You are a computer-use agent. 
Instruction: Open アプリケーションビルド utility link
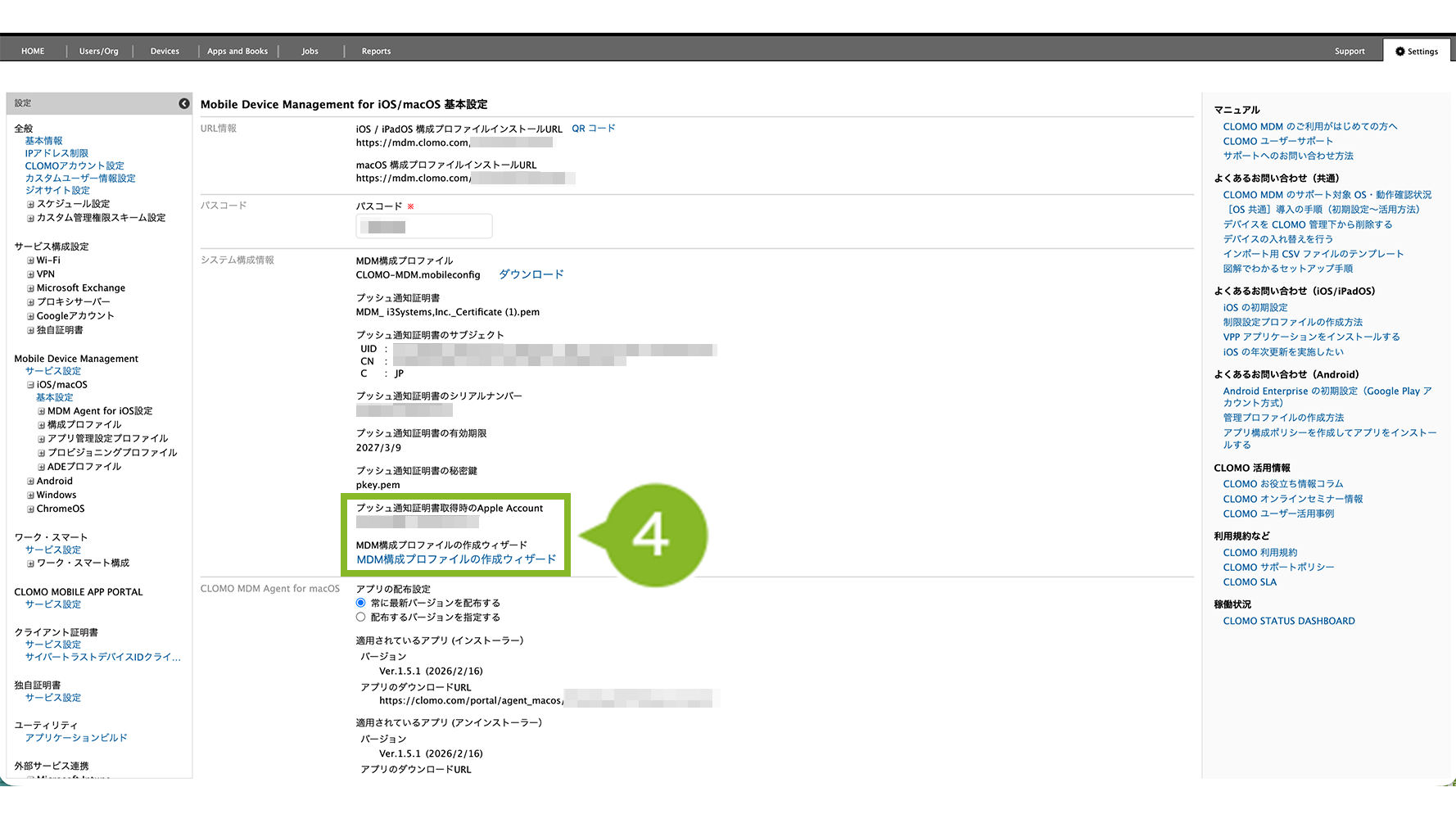pyautogui.click(x=76, y=738)
